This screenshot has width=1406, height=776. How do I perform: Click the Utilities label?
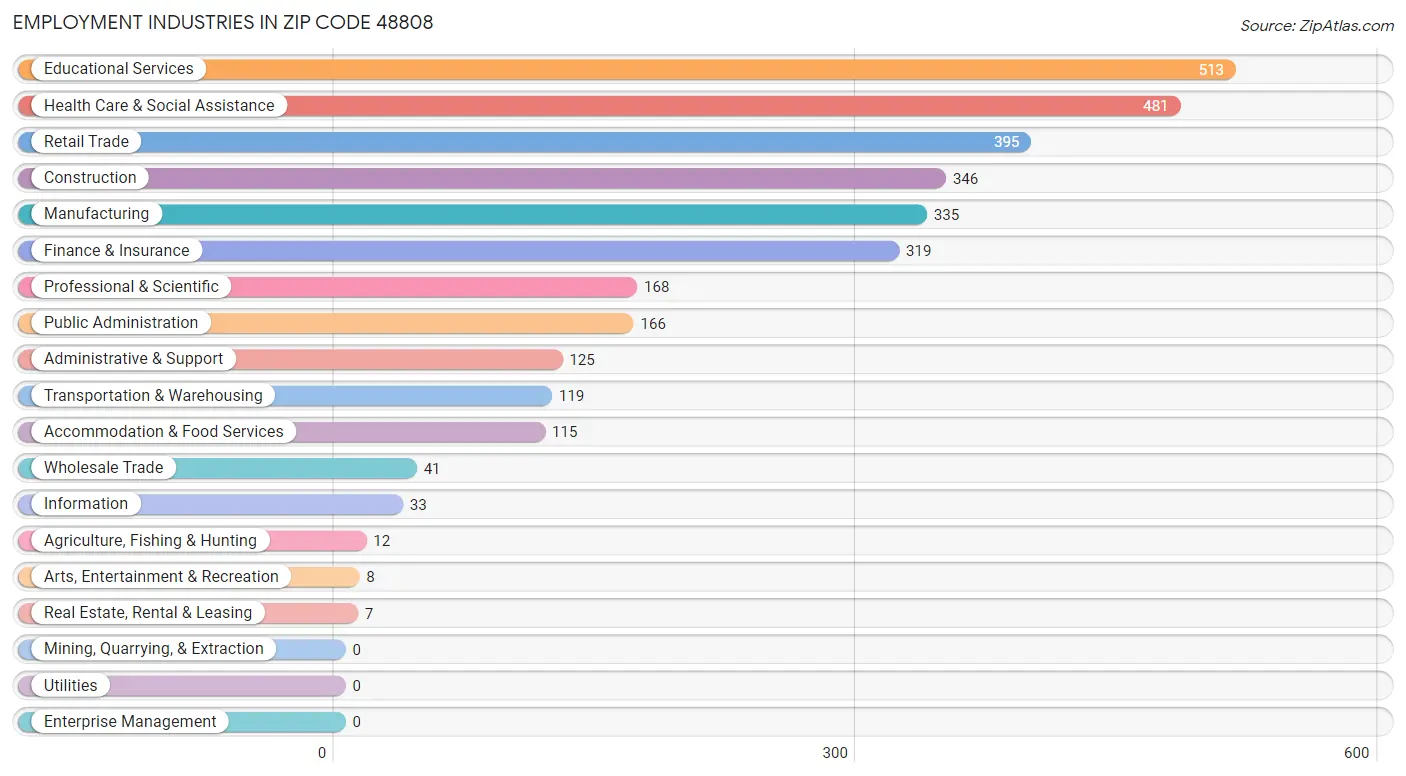coord(71,685)
